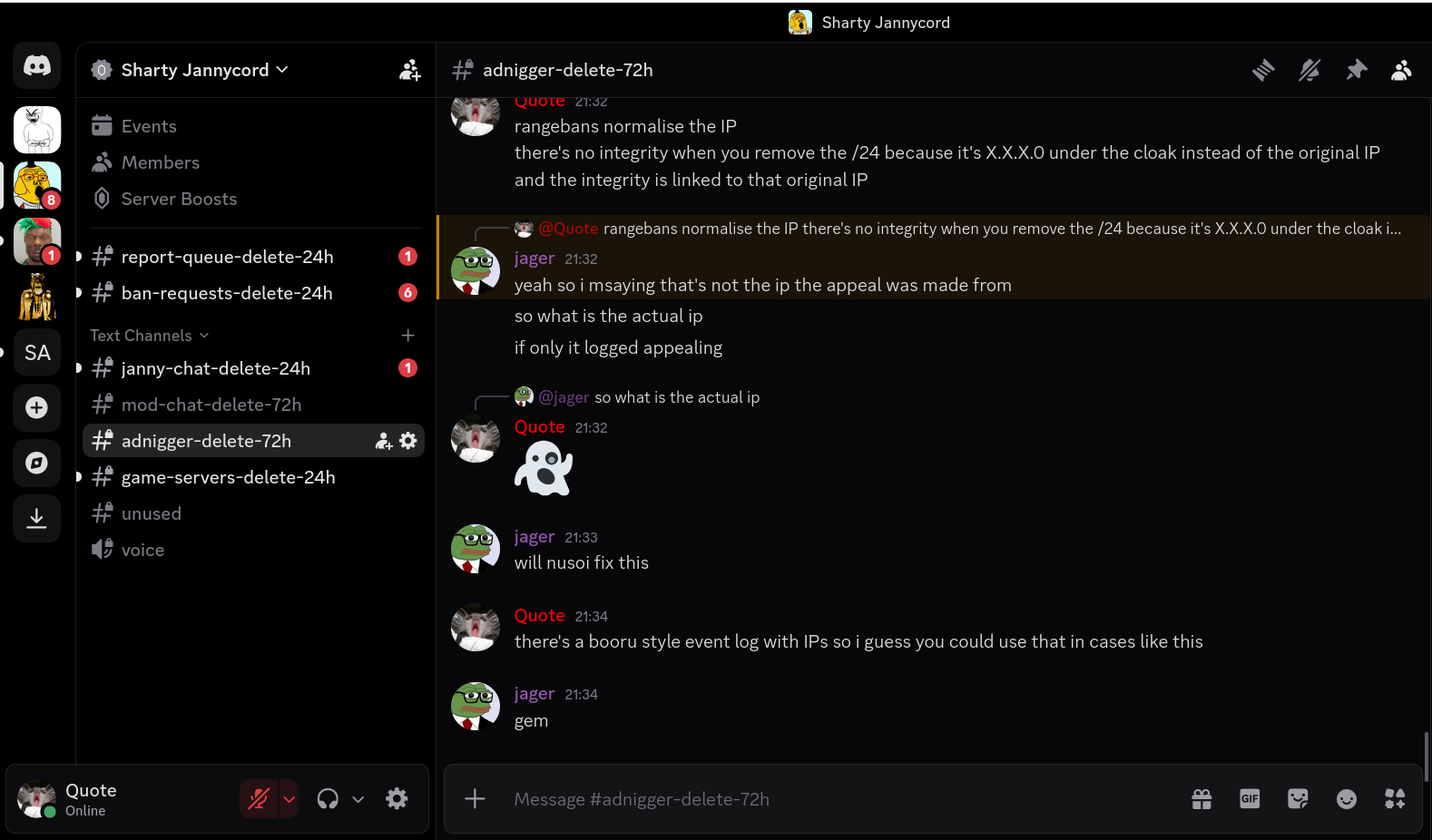
Task: Switch to janny-chat-delete-24h channel
Action: tap(216, 368)
